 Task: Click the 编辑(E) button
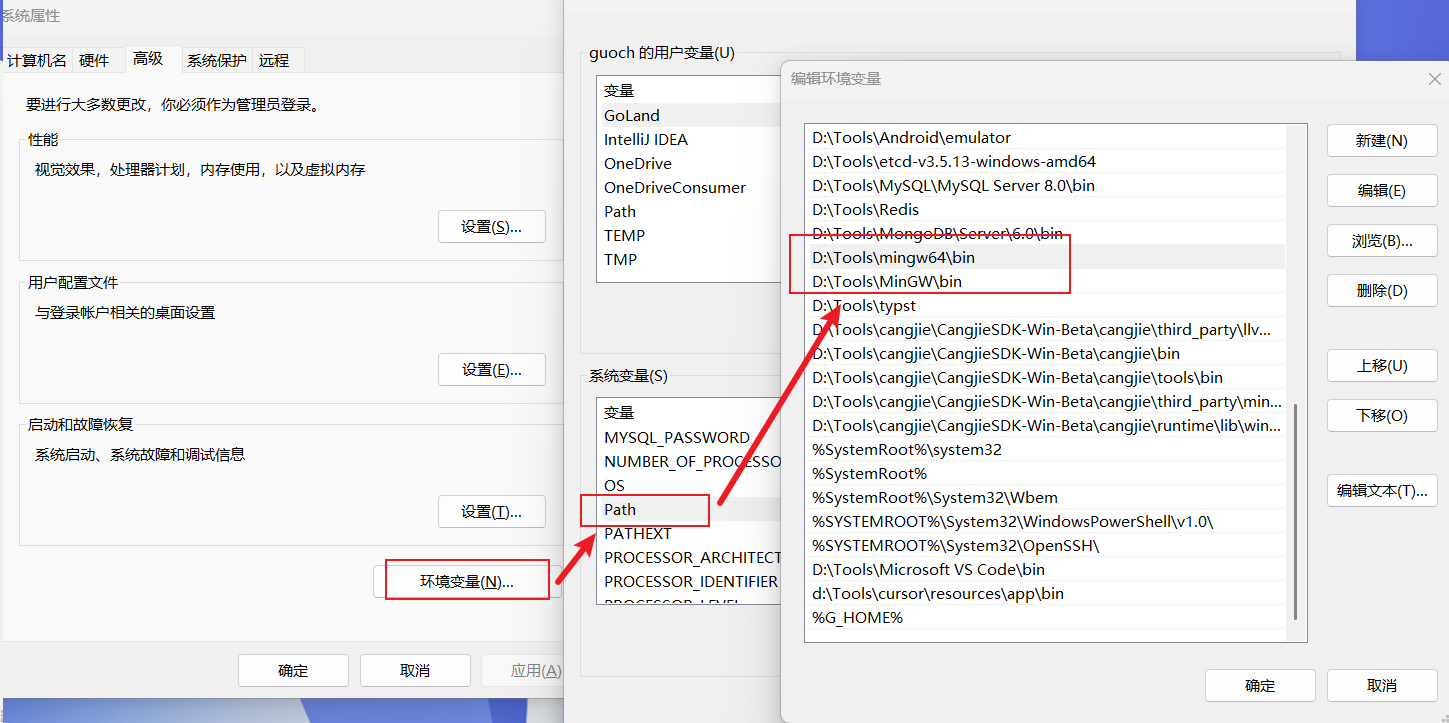(1381, 191)
